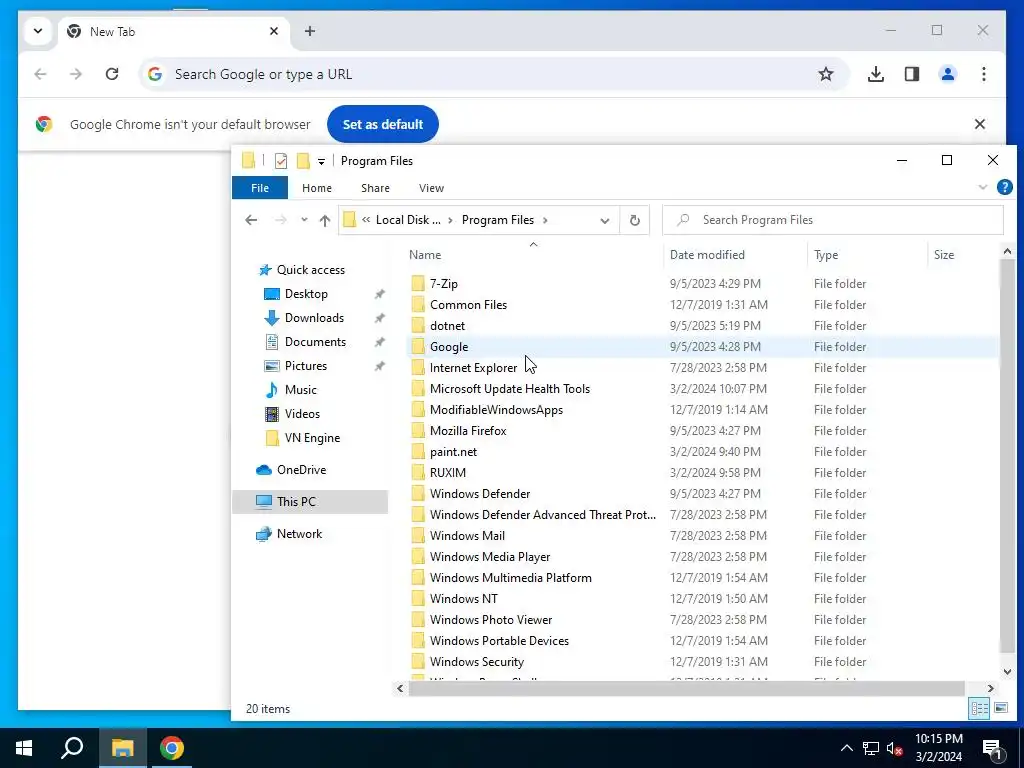1024x768 pixels.
Task: Click Local Disk in the address breadcrumb
Action: click(408, 220)
